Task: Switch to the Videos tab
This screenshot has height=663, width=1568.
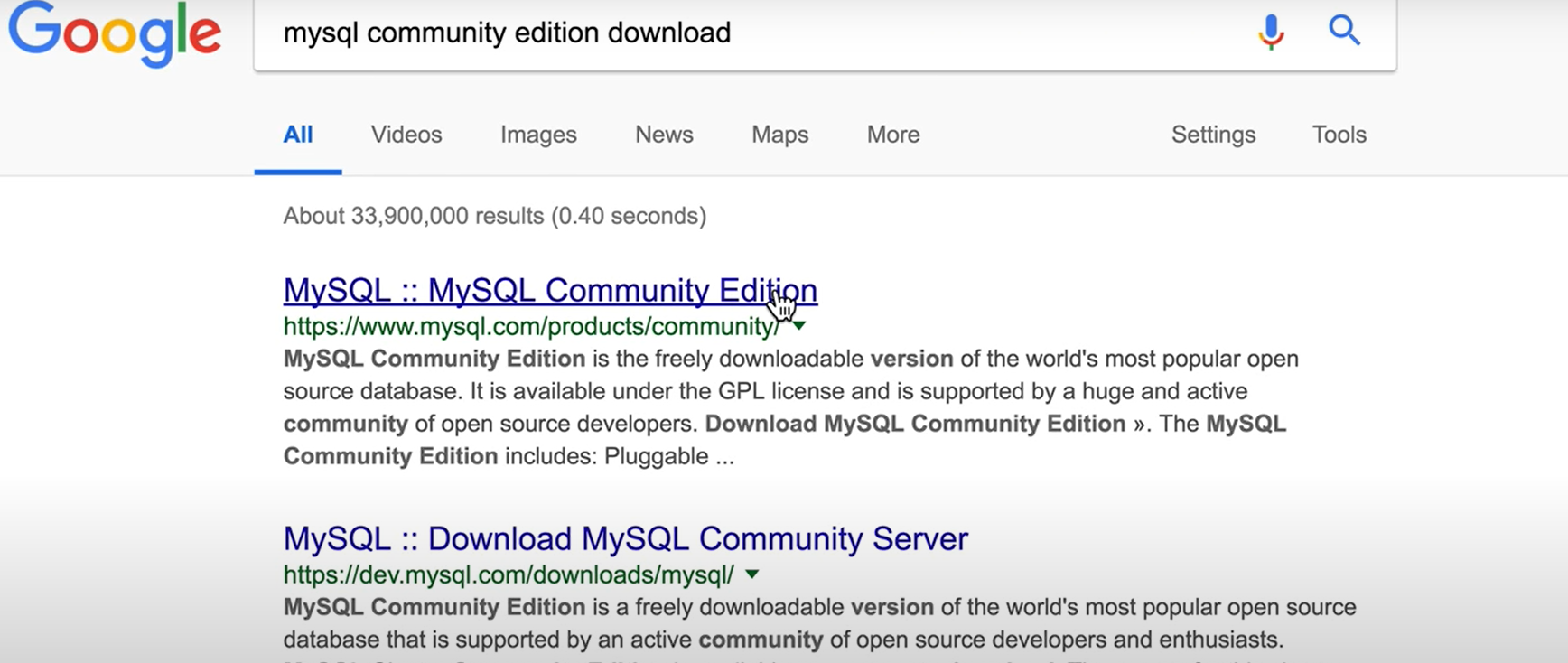Action: pyautogui.click(x=406, y=135)
